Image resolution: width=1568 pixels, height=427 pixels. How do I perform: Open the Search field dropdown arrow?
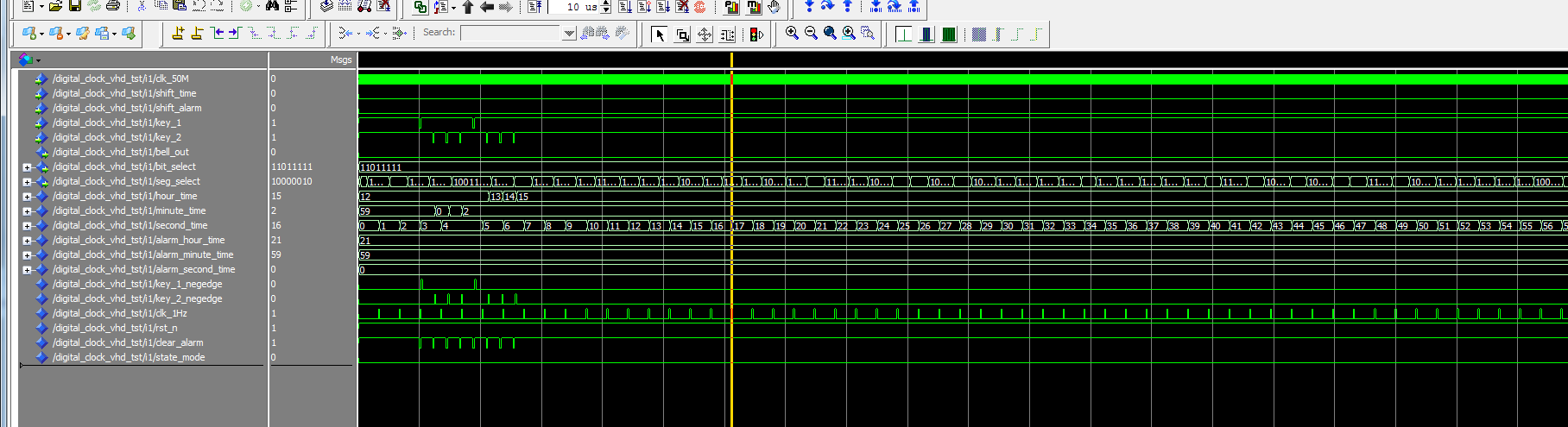pyautogui.click(x=569, y=34)
